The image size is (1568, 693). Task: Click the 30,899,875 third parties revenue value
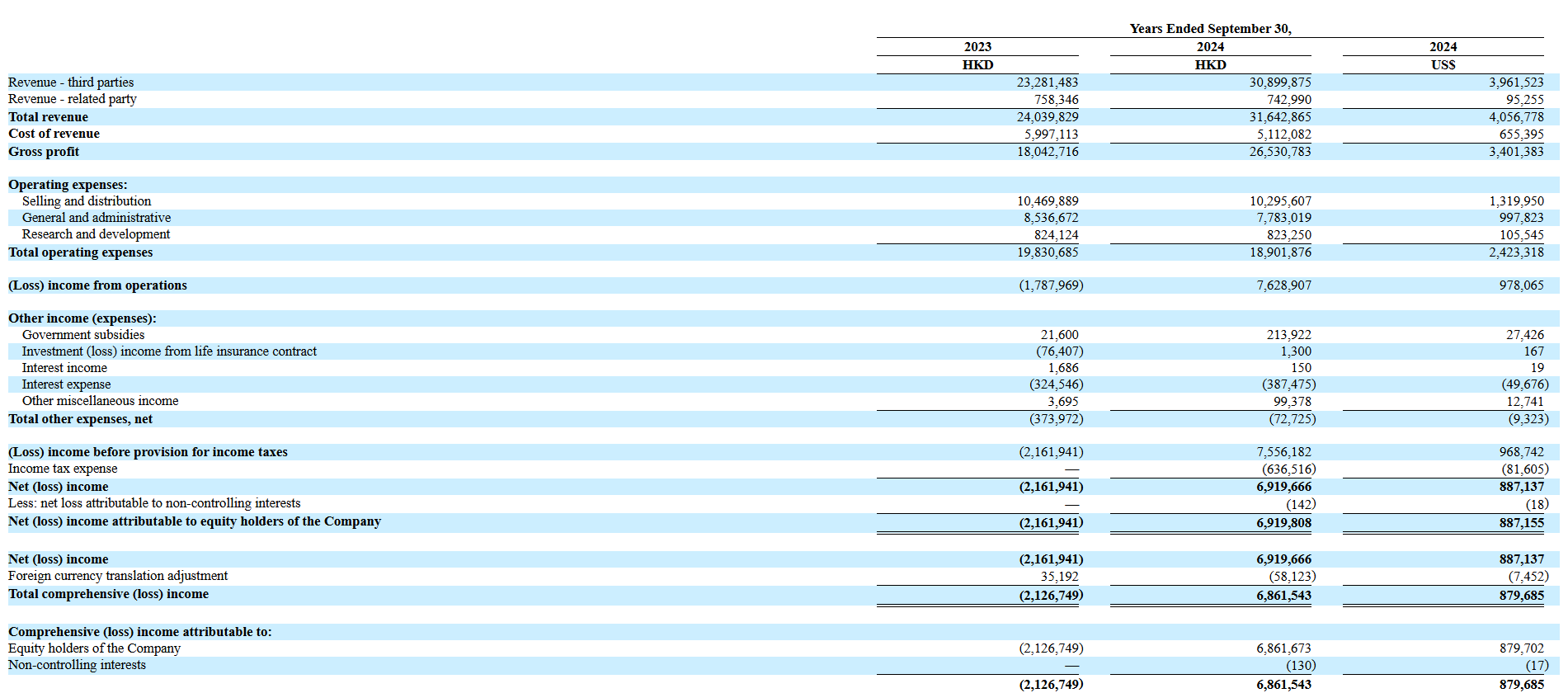pyautogui.click(x=1279, y=82)
